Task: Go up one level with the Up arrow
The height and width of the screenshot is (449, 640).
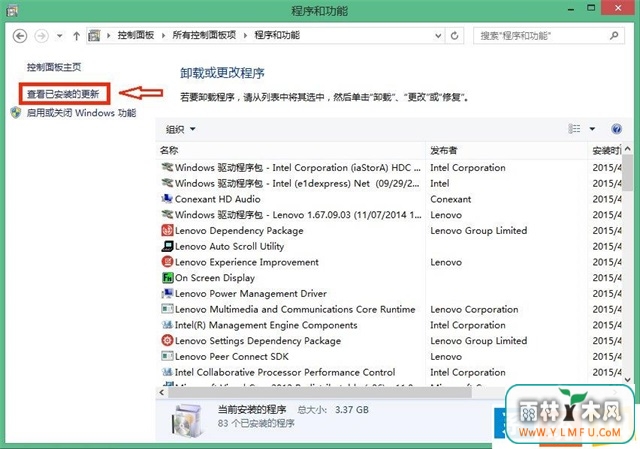Action: pyautogui.click(x=76, y=36)
